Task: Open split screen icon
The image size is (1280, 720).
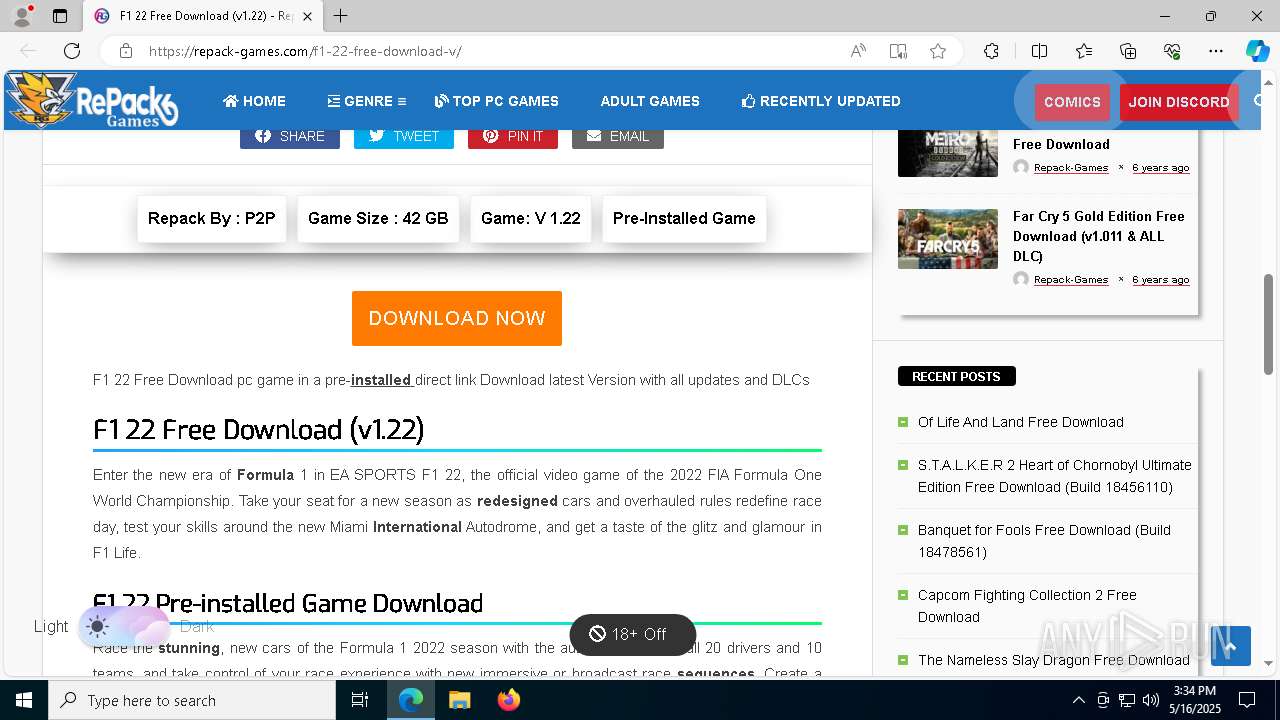Action: (x=1039, y=51)
